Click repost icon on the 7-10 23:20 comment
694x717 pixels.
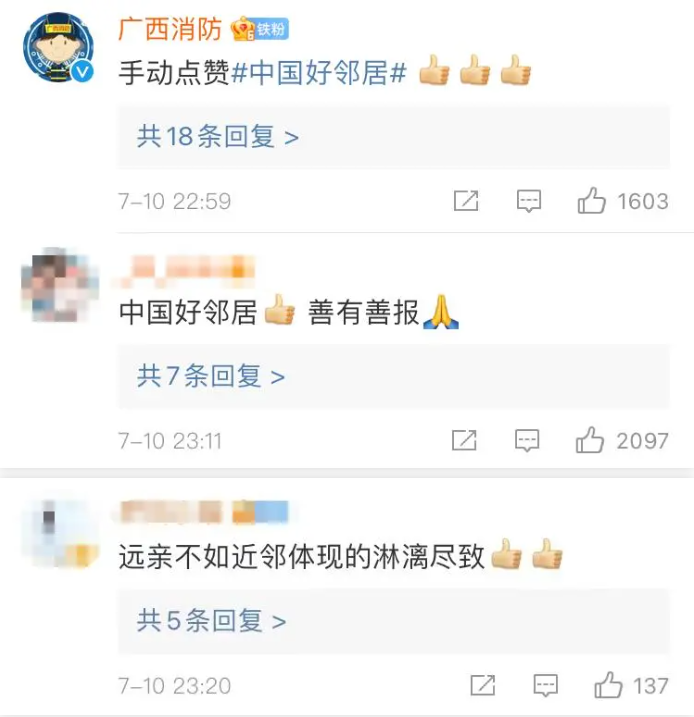point(483,685)
